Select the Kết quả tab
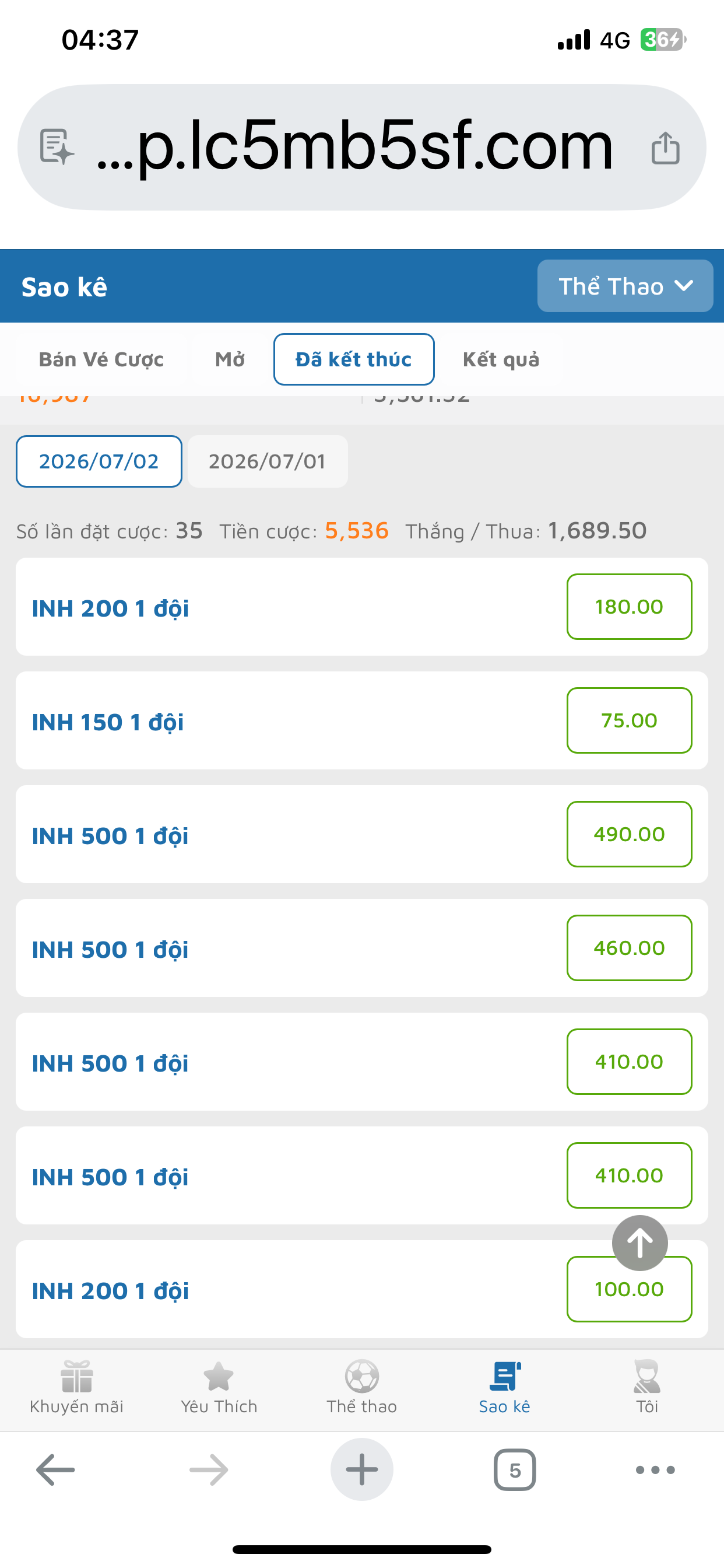 click(501, 359)
